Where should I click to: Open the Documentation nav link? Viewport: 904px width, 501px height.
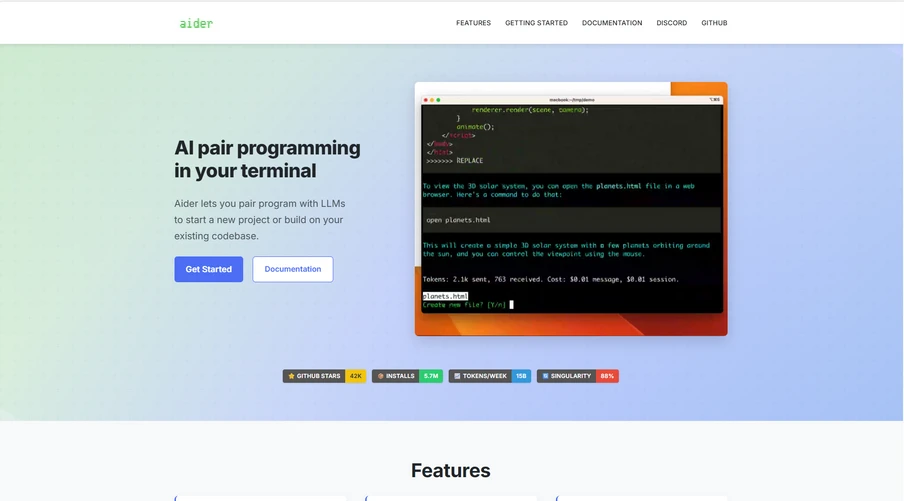coord(612,23)
